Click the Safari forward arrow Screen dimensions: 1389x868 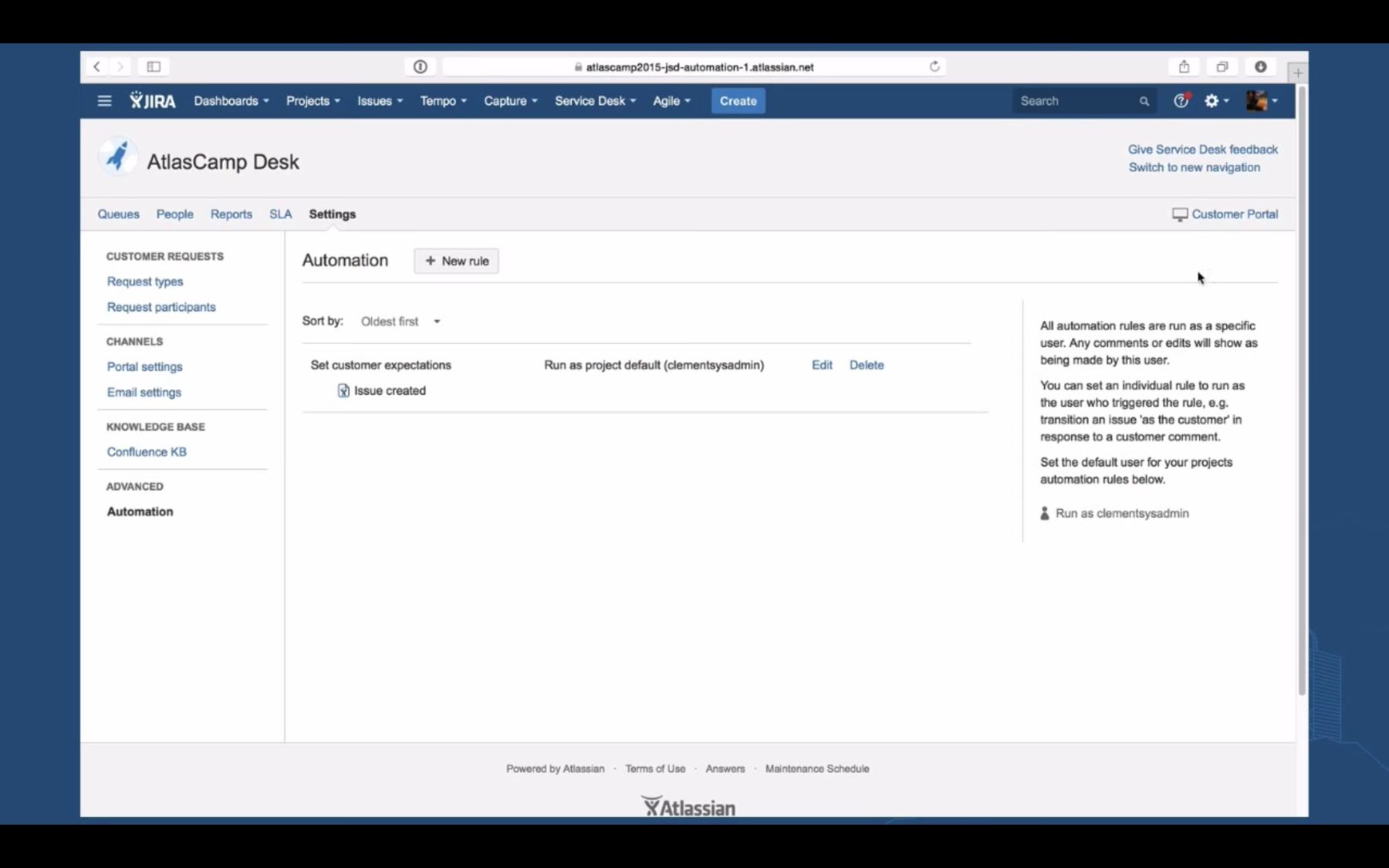120,66
